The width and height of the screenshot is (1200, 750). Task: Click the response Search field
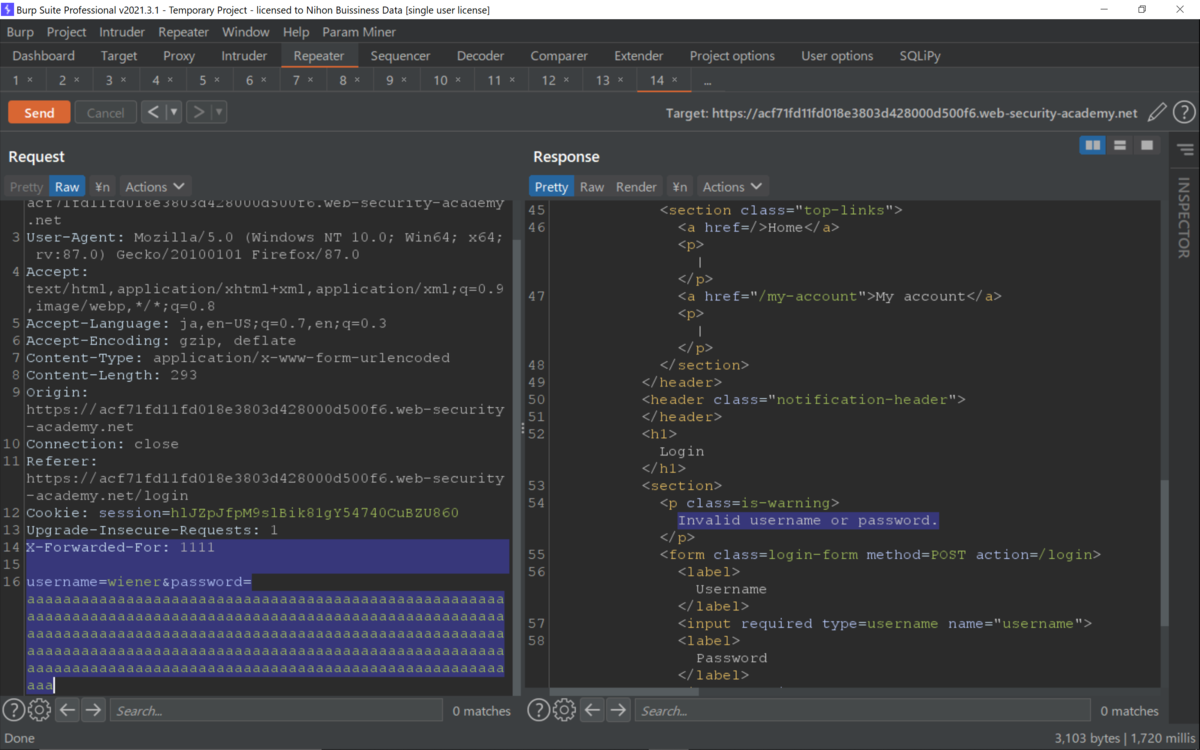[863, 710]
